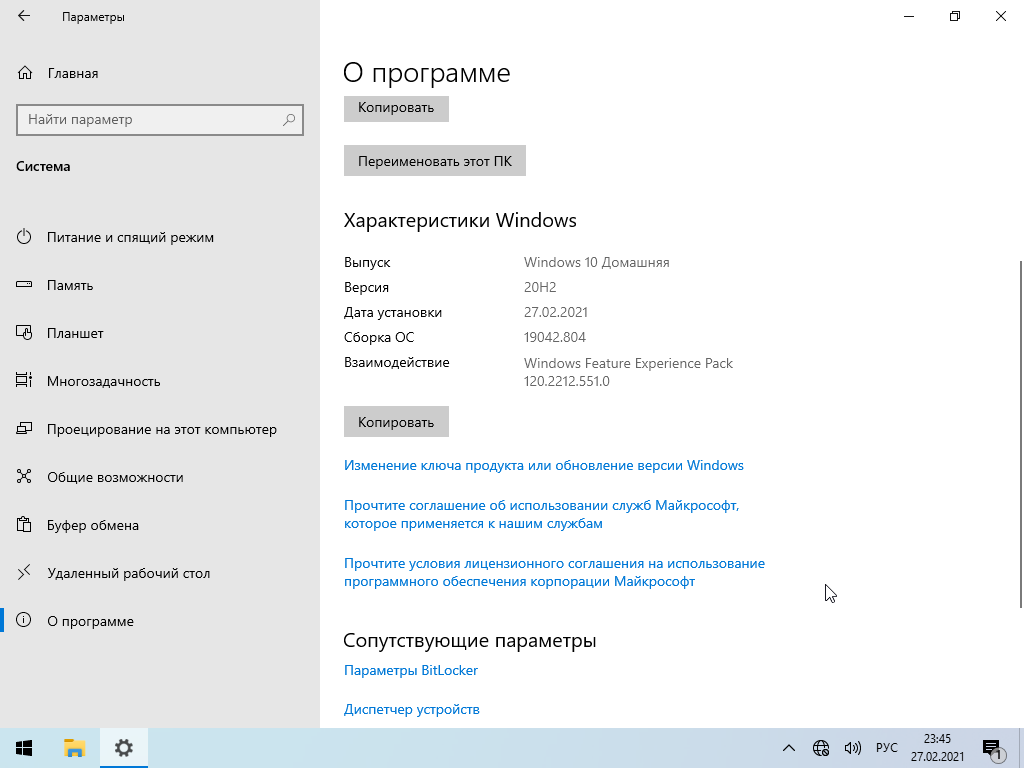The image size is (1024, 768).
Task: Select the О программе info icon
Action: tap(24, 620)
